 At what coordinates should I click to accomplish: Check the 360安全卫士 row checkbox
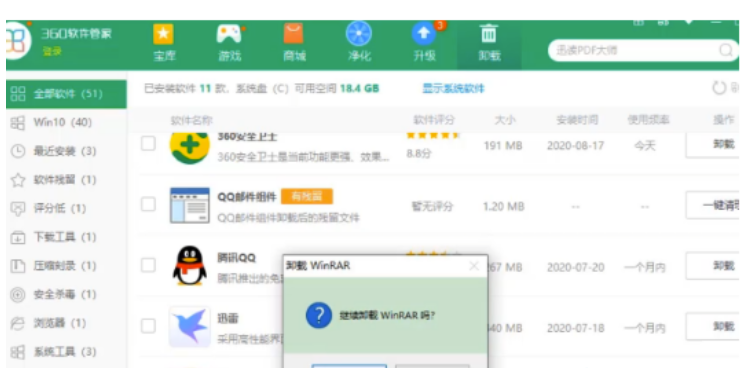(148, 144)
